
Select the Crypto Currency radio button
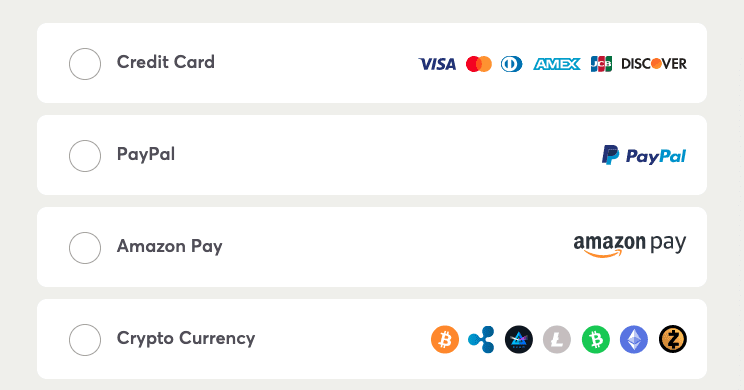click(x=85, y=340)
